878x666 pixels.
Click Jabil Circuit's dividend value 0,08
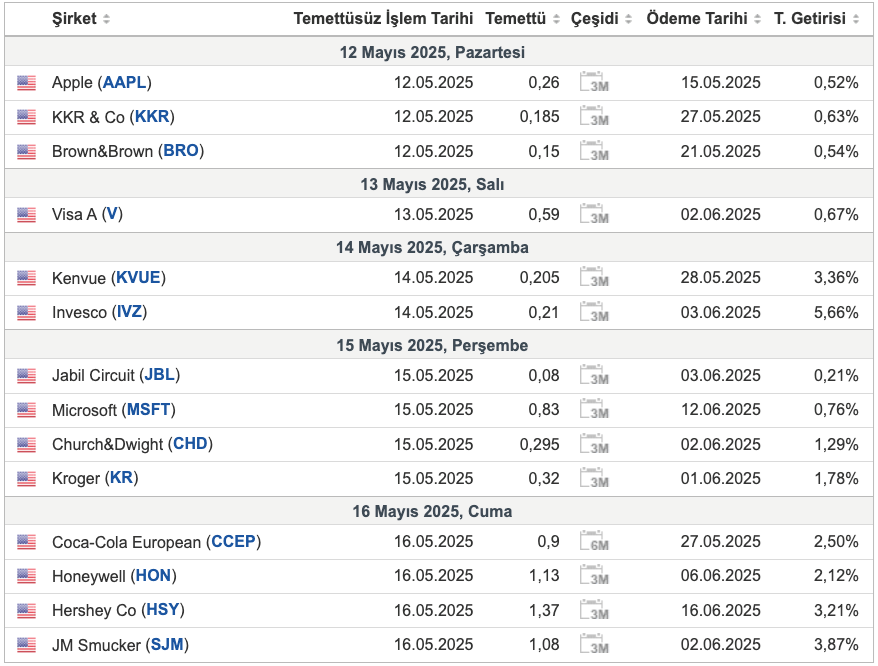(544, 375)
